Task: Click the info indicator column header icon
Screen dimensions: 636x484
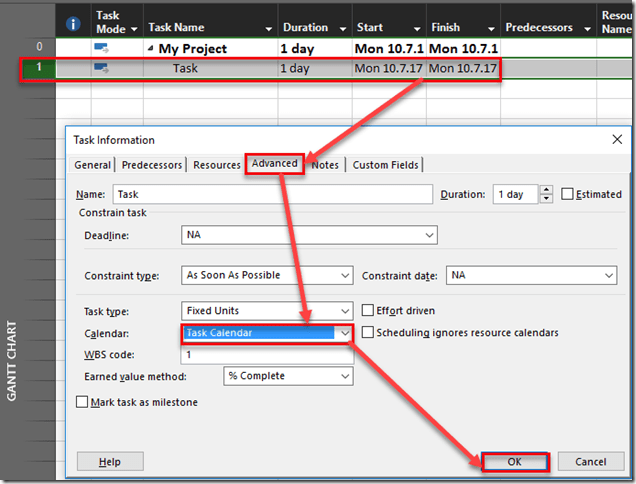Action: [x=72, y=23]
